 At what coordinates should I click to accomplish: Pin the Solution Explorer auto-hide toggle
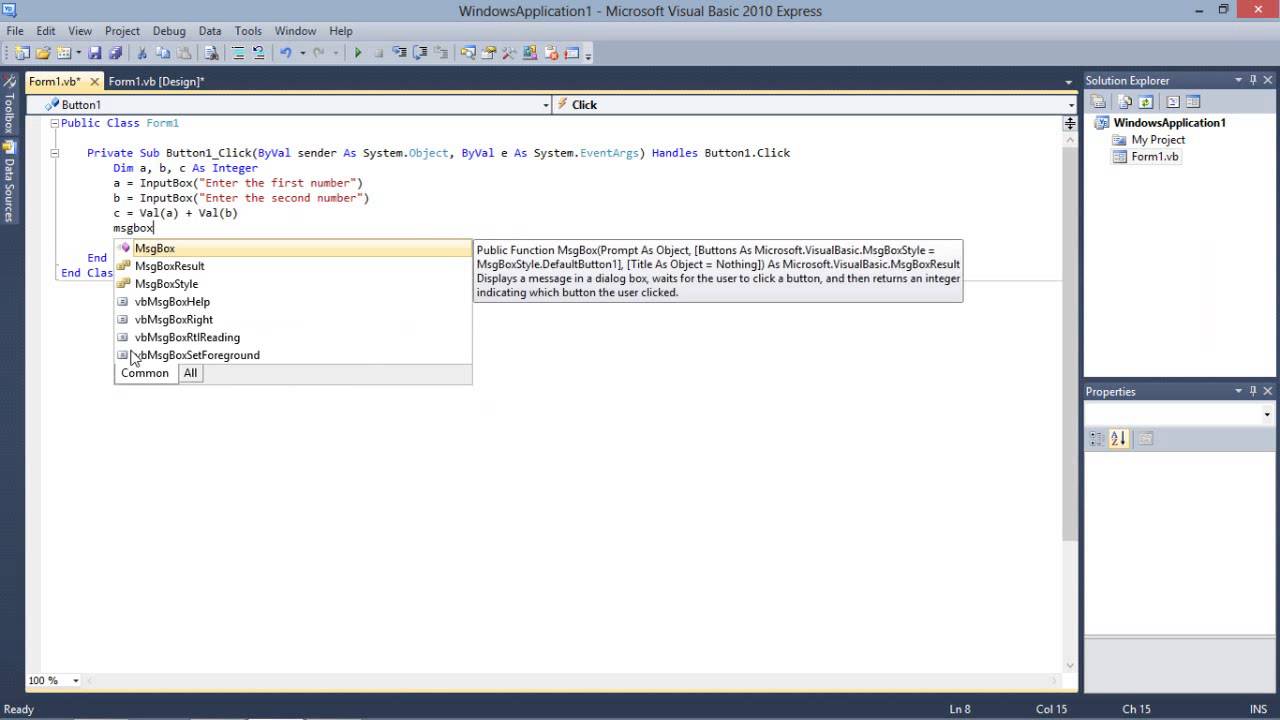click(1253, 80)
